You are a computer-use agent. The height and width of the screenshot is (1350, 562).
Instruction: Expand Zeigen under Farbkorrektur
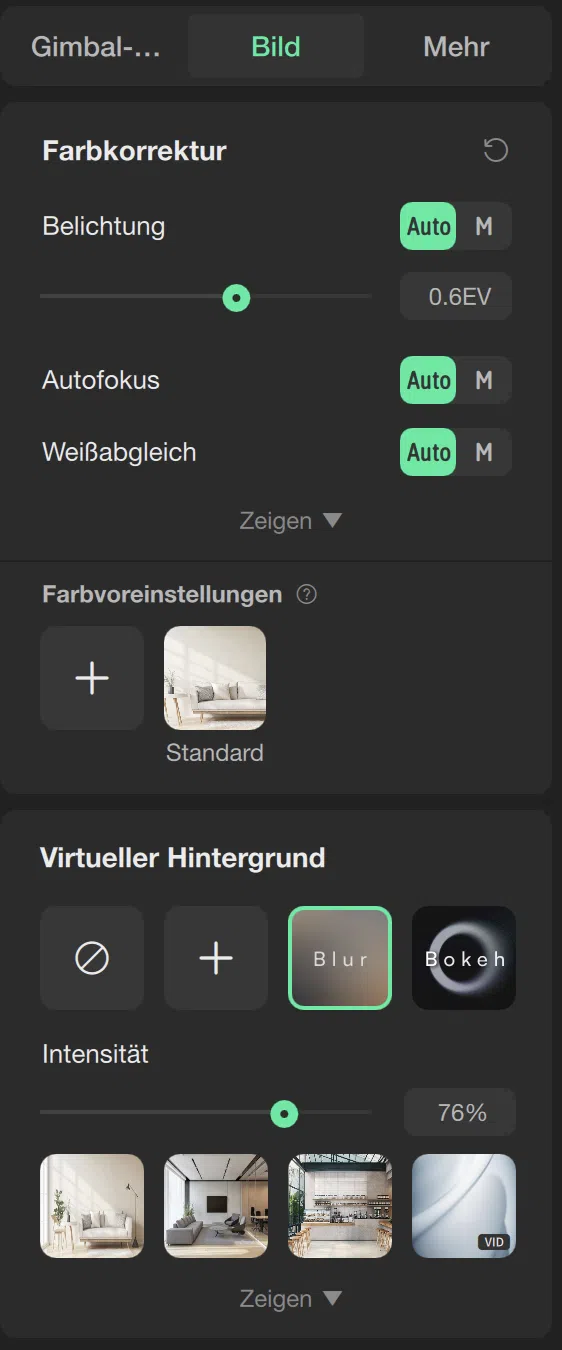point(290,521)
